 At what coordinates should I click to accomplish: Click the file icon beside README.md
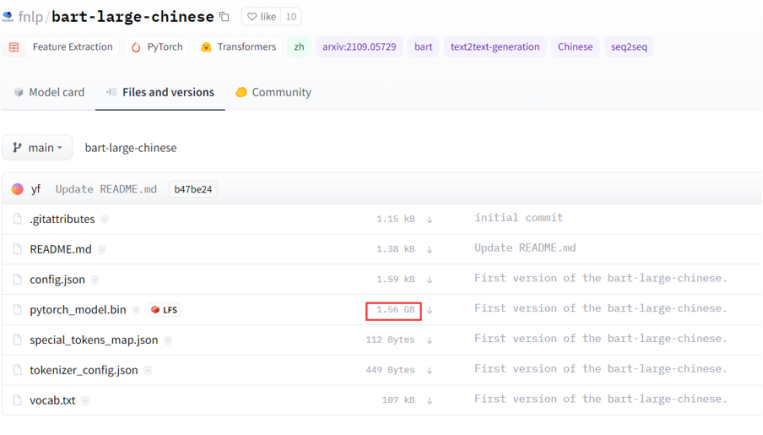tap(17, 249)
